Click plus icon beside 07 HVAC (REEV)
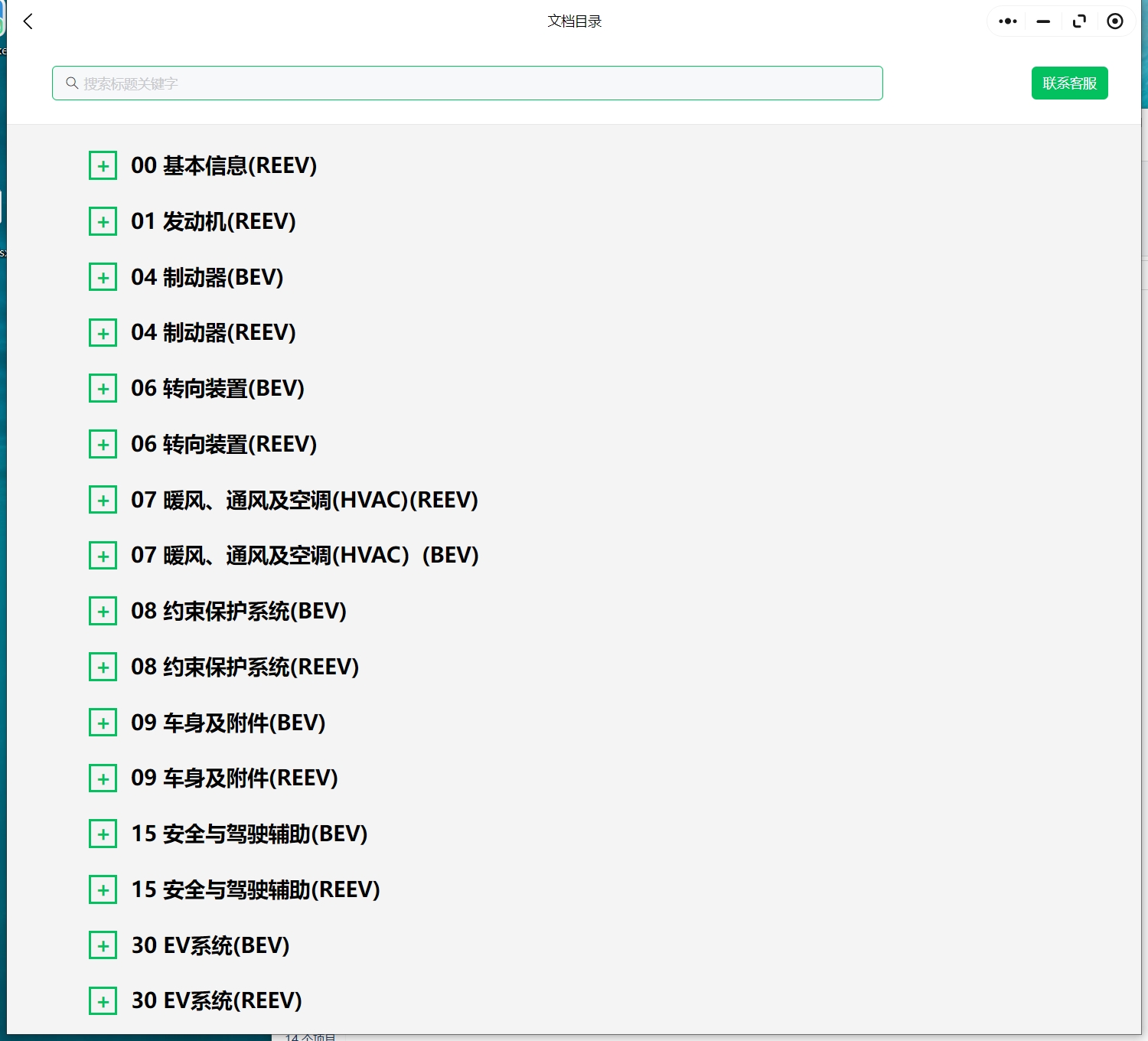Image resolution: width=1148 pixels, height=1041 pixels. click(x=103, y=501)
